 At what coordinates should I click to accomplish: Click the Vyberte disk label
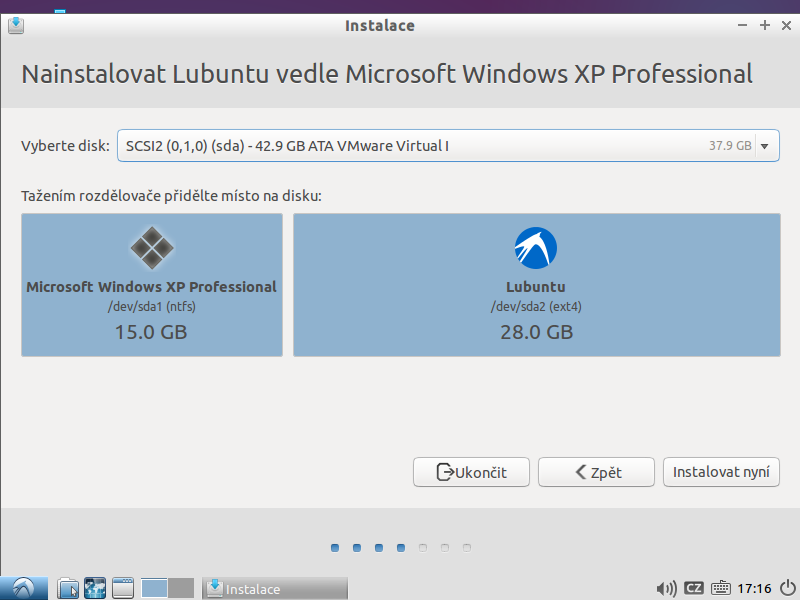coord(65,146)
